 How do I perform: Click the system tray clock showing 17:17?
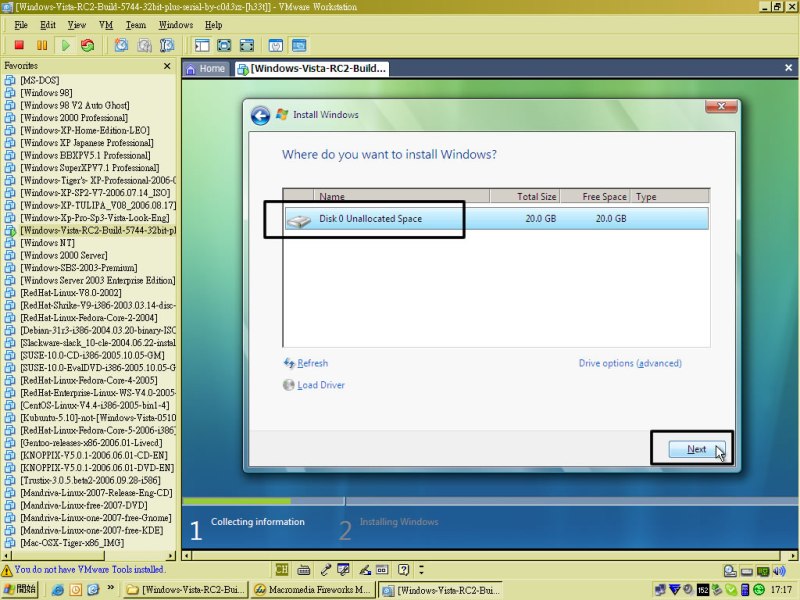(781, 590)
